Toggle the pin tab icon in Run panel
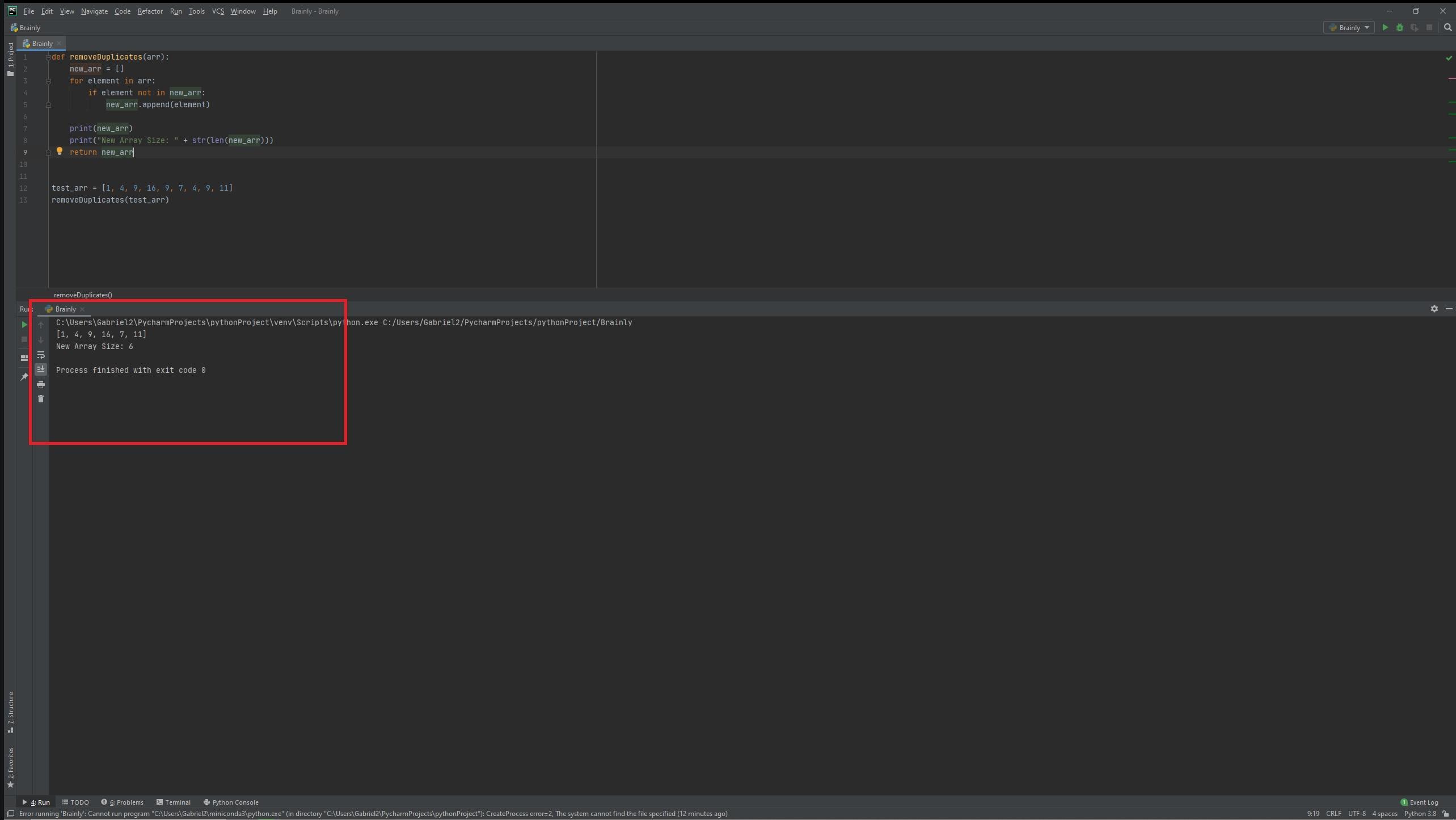 [24, 377]
